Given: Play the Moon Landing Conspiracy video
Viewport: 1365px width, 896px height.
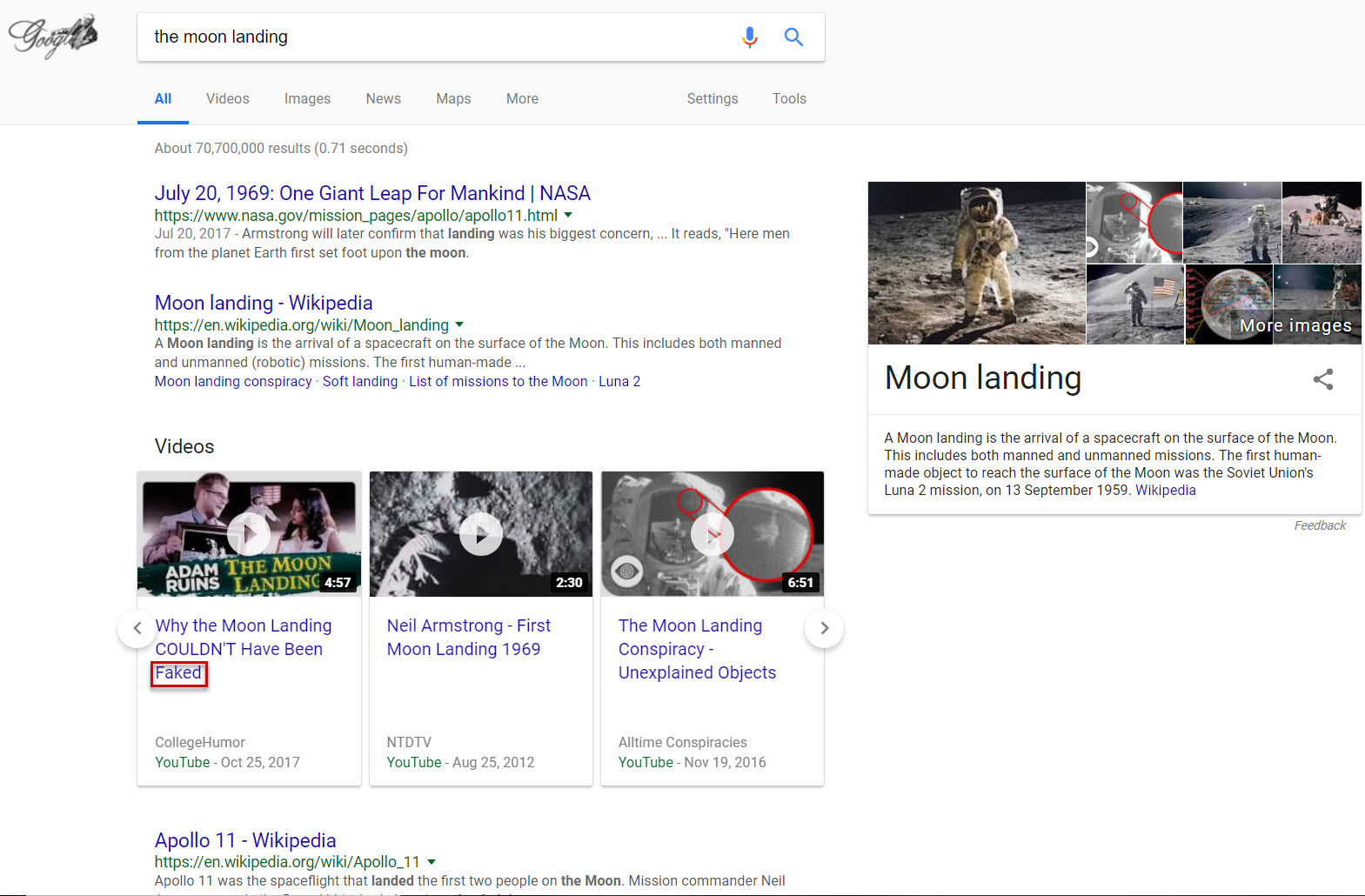Looking at the screenshot, I should (712, 534).
